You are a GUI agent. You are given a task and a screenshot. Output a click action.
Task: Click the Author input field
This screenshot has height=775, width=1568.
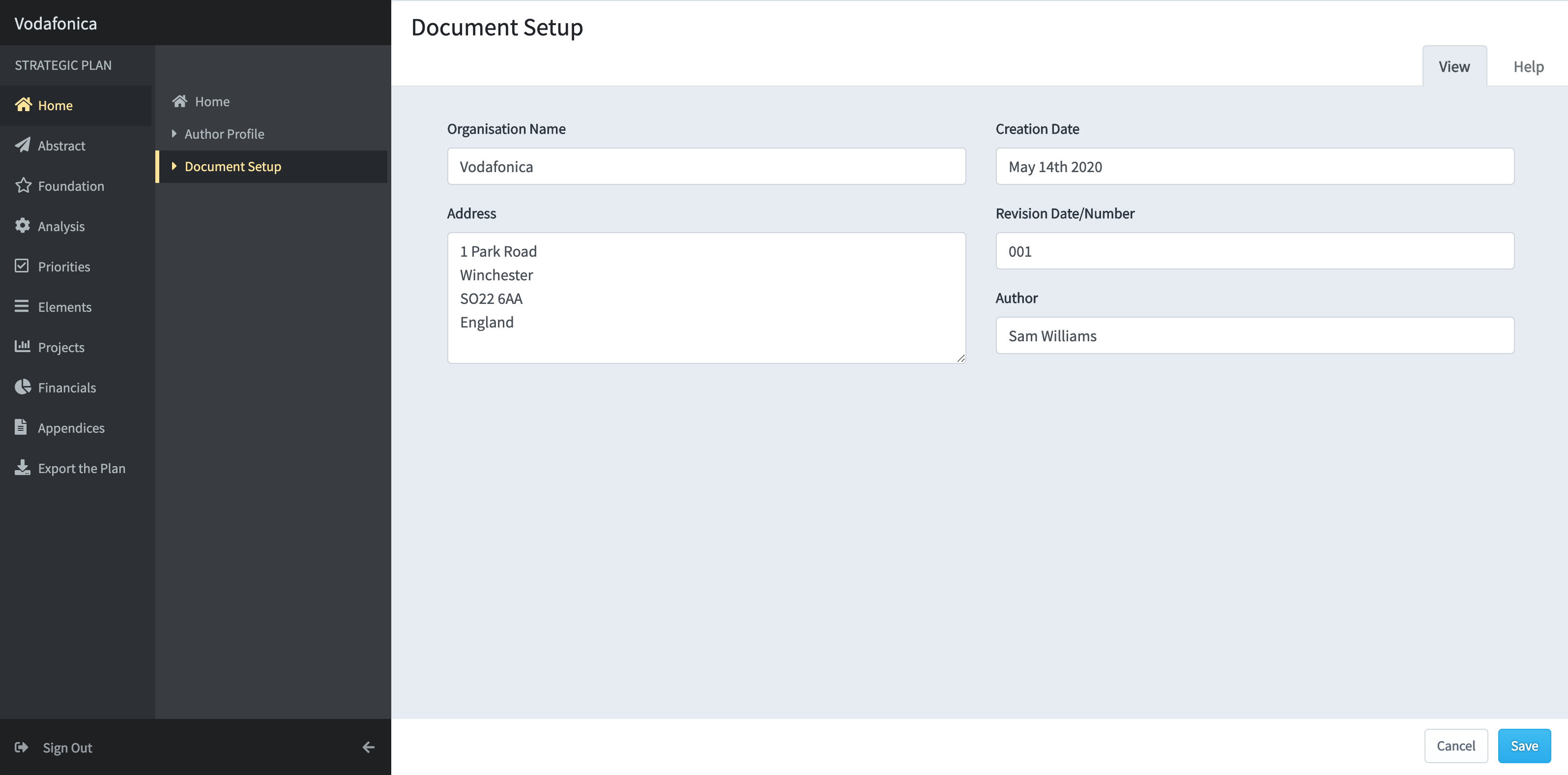[x=1254, y=335]
